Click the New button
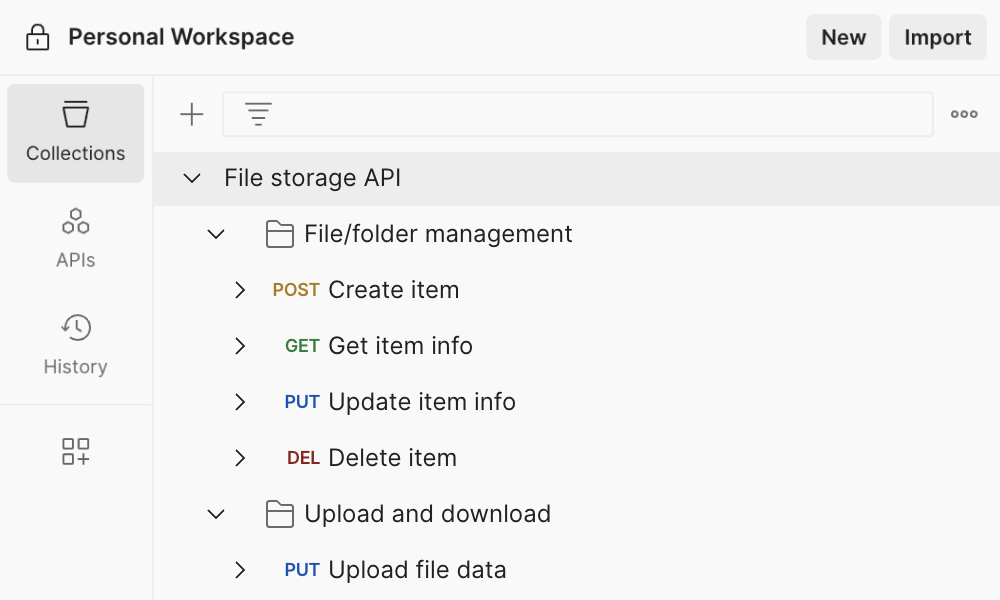 point(843,37)
